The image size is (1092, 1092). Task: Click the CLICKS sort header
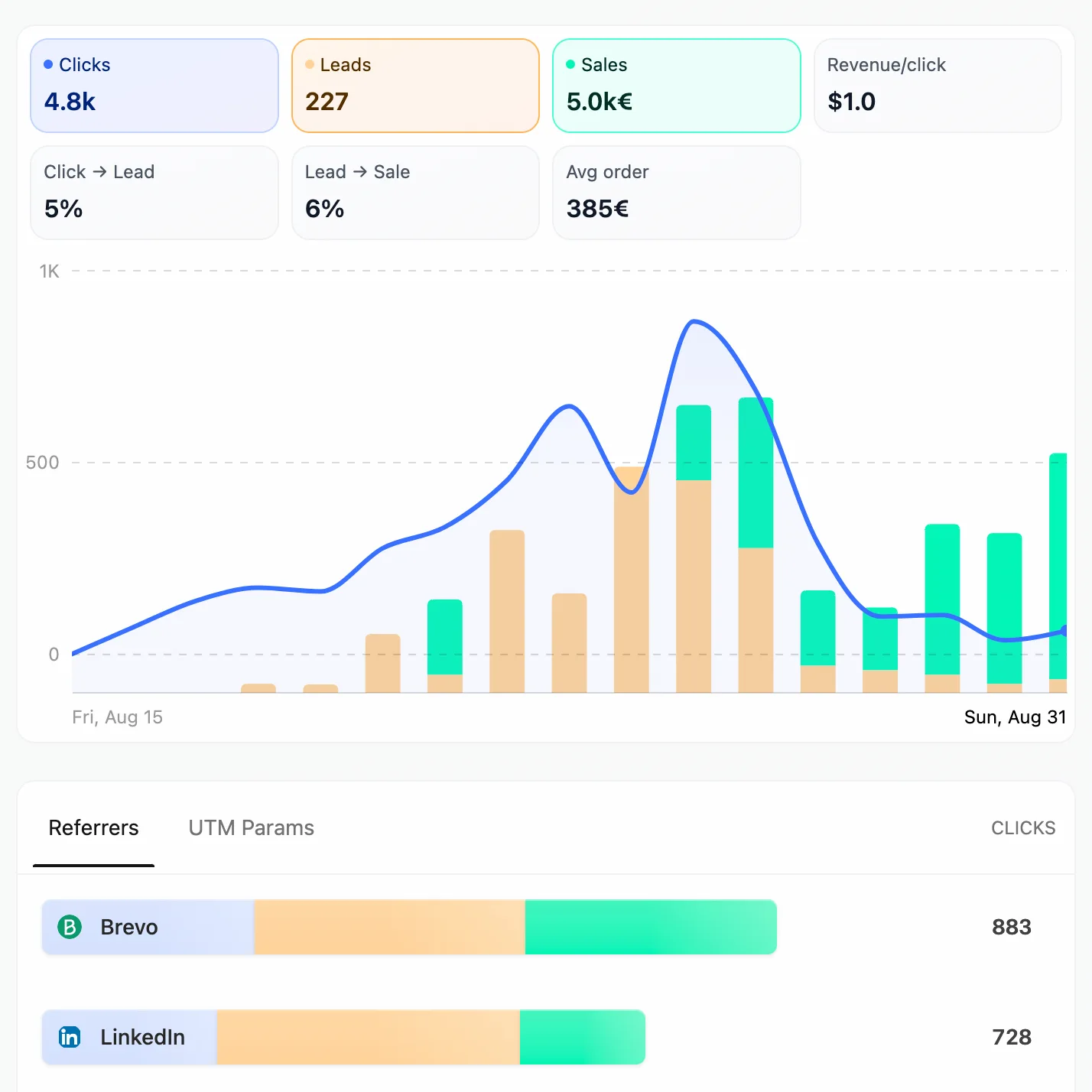tap(1023, 827)
